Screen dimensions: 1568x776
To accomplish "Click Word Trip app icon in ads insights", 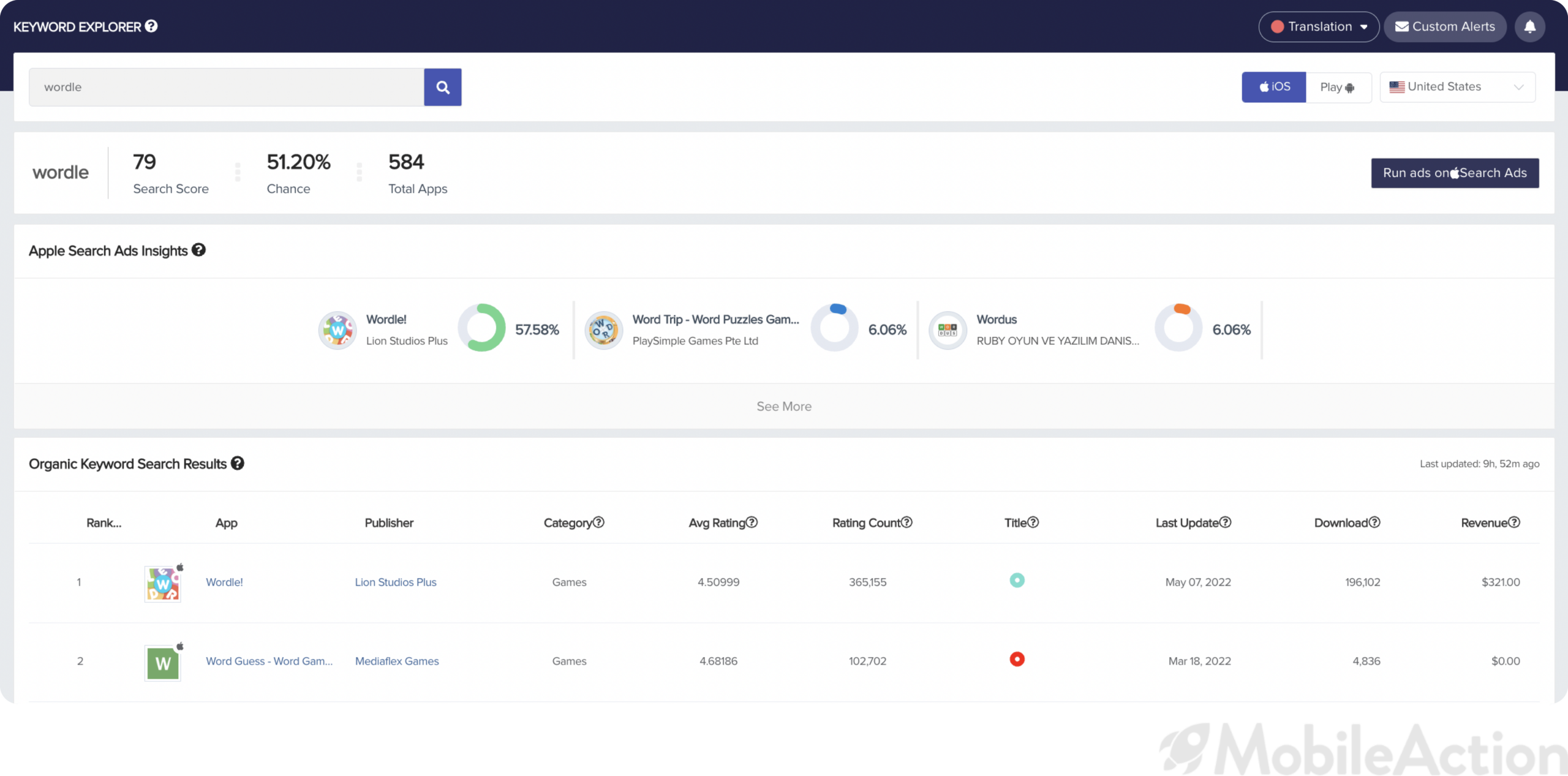I will [x=603, y=330].
